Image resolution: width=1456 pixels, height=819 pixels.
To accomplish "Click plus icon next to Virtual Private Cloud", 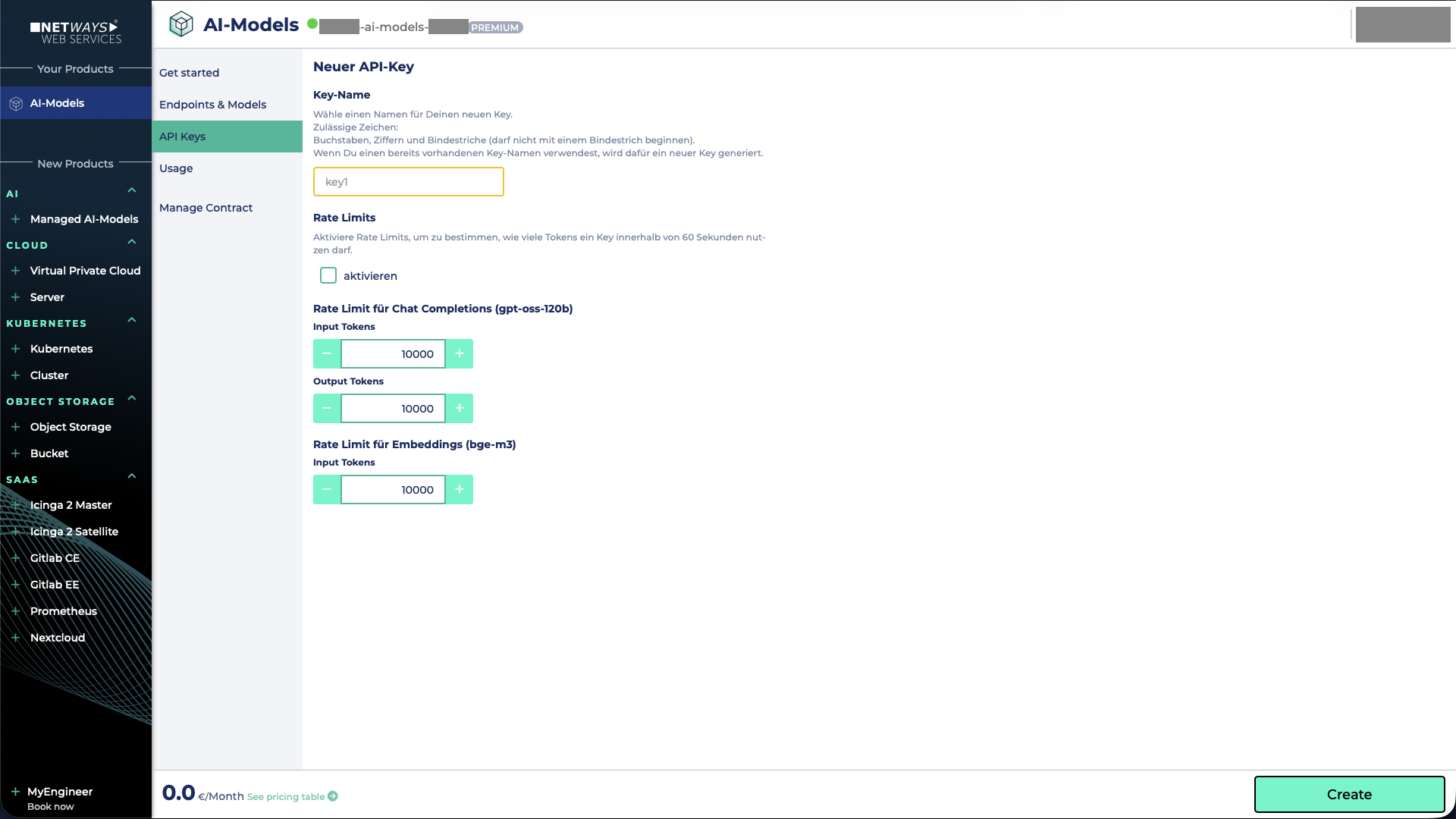I will (x=15, y=271).
